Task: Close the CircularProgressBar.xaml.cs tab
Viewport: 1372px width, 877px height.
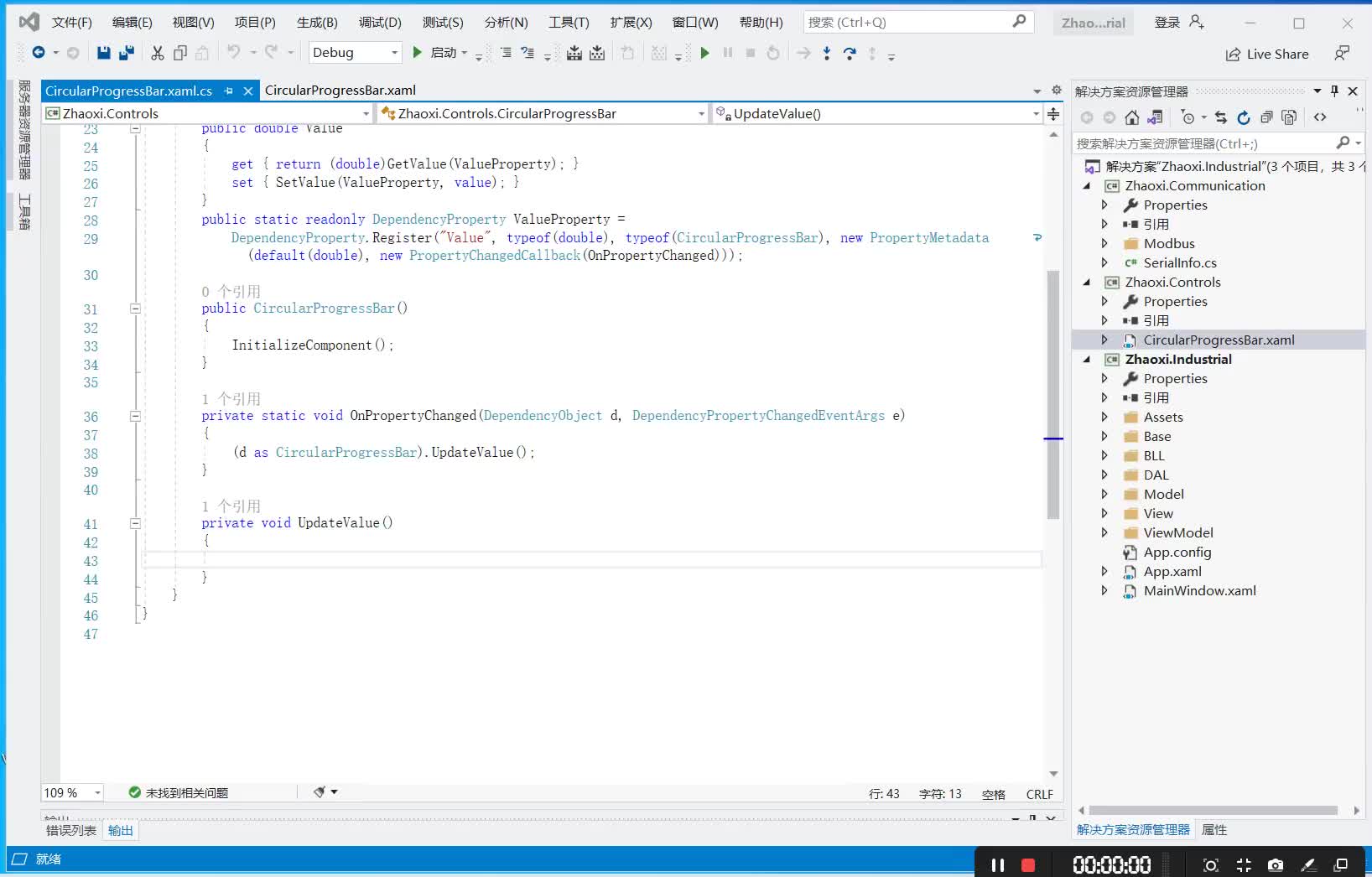Action: [248, 91]
